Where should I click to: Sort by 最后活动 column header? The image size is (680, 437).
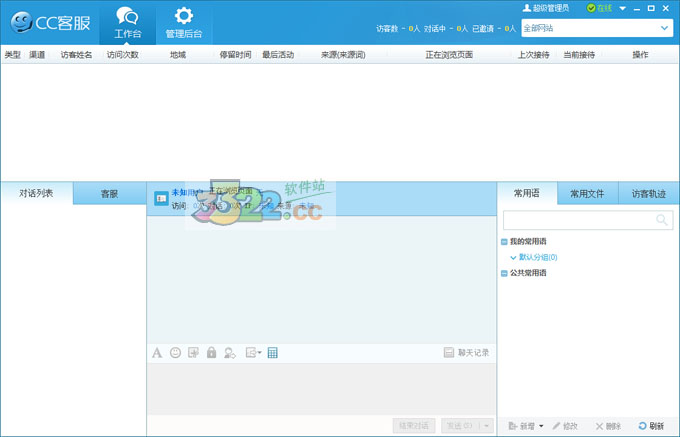278,55
